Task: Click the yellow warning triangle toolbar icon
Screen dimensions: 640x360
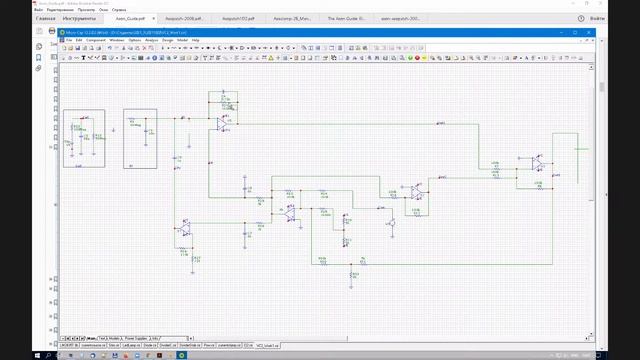Action: pos(271,58)
